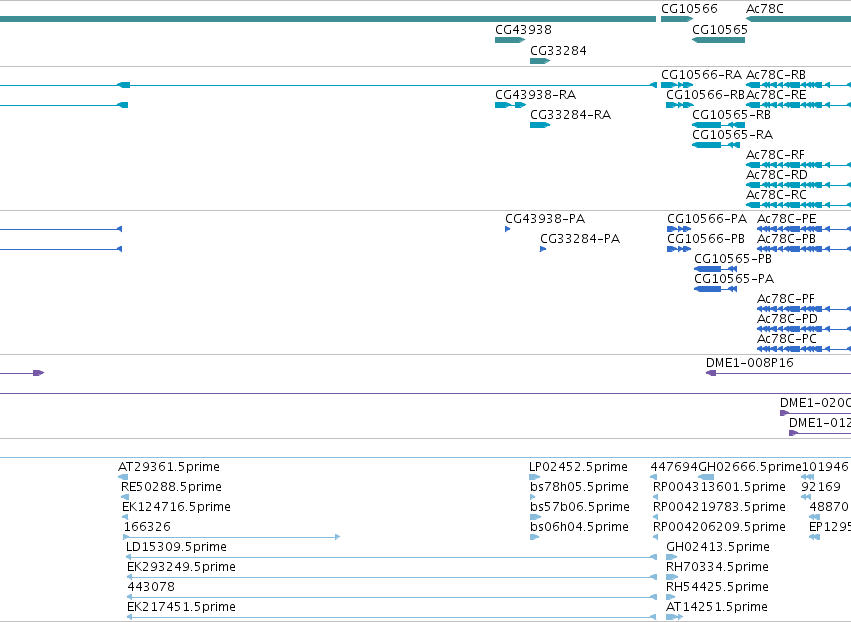The image size is (851, 622).
Task: Click the CG10565-PA protein label
Action: tap(734, 280)
